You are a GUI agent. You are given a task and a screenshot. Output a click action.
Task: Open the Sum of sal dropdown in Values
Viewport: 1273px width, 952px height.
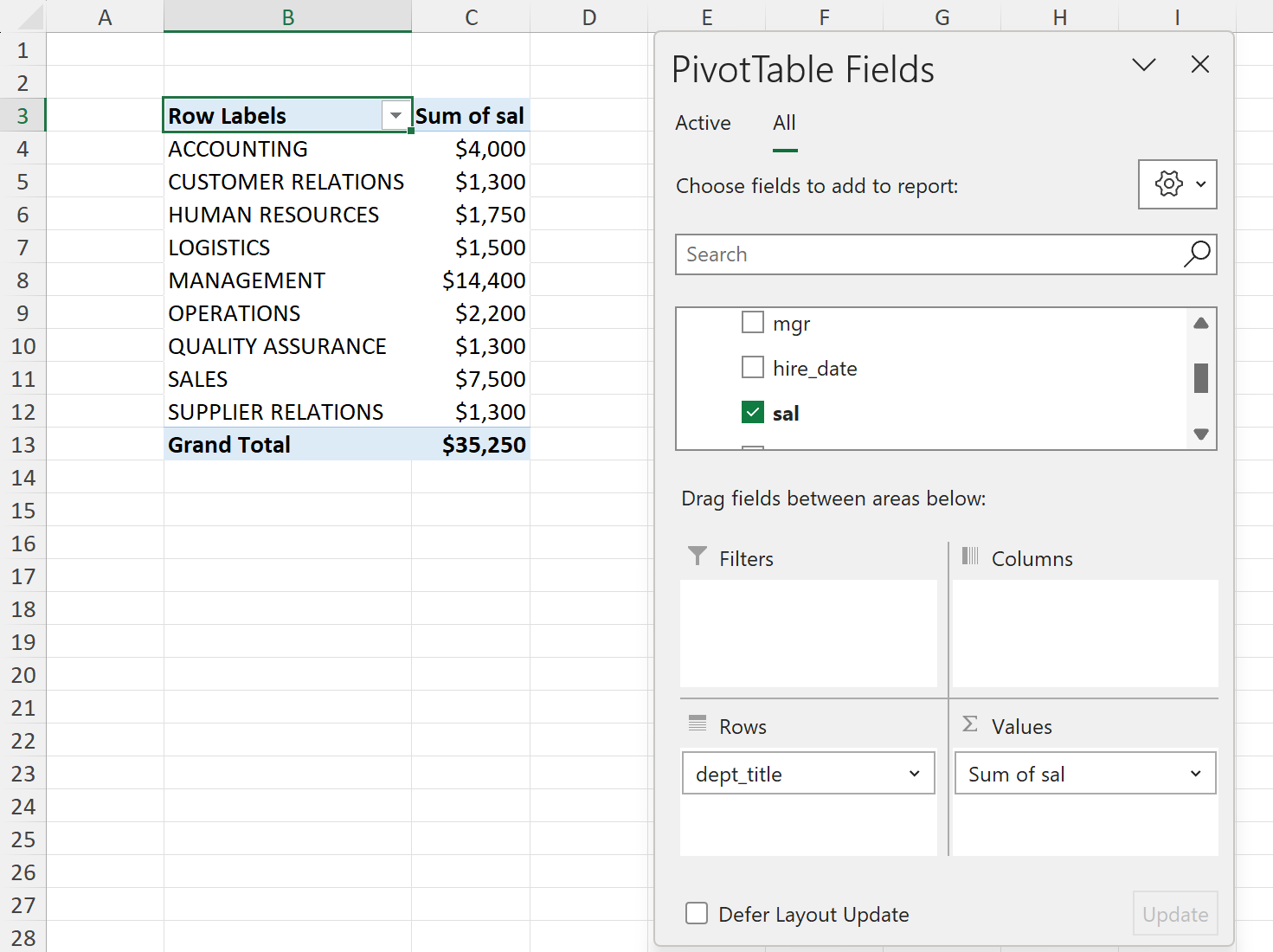coord(1197,773)
